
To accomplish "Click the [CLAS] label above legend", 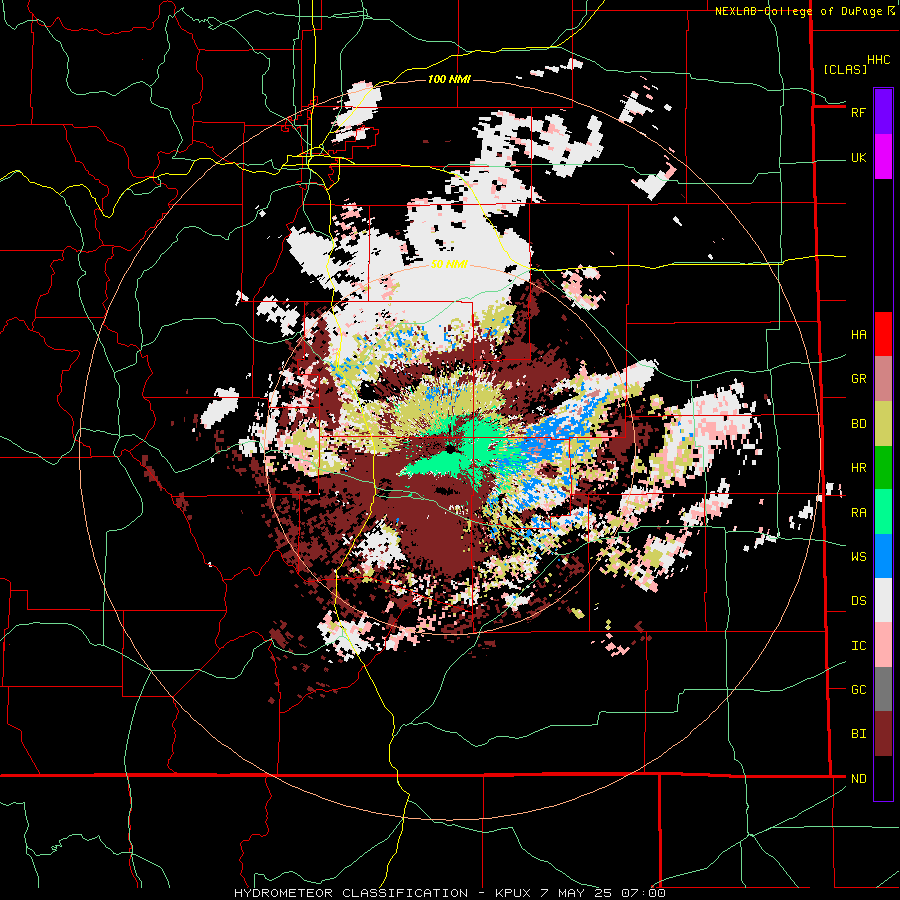I will (845, 69).
